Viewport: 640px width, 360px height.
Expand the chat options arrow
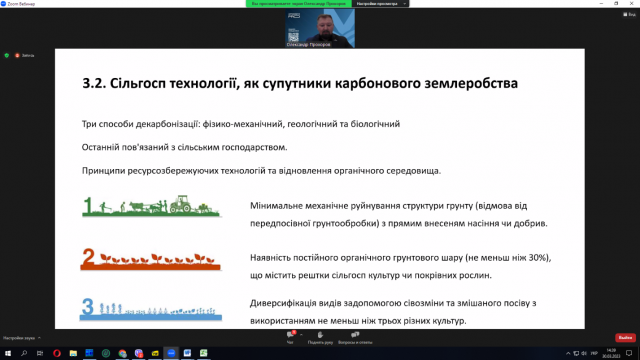pyautogui.click(x=301, y=335)
